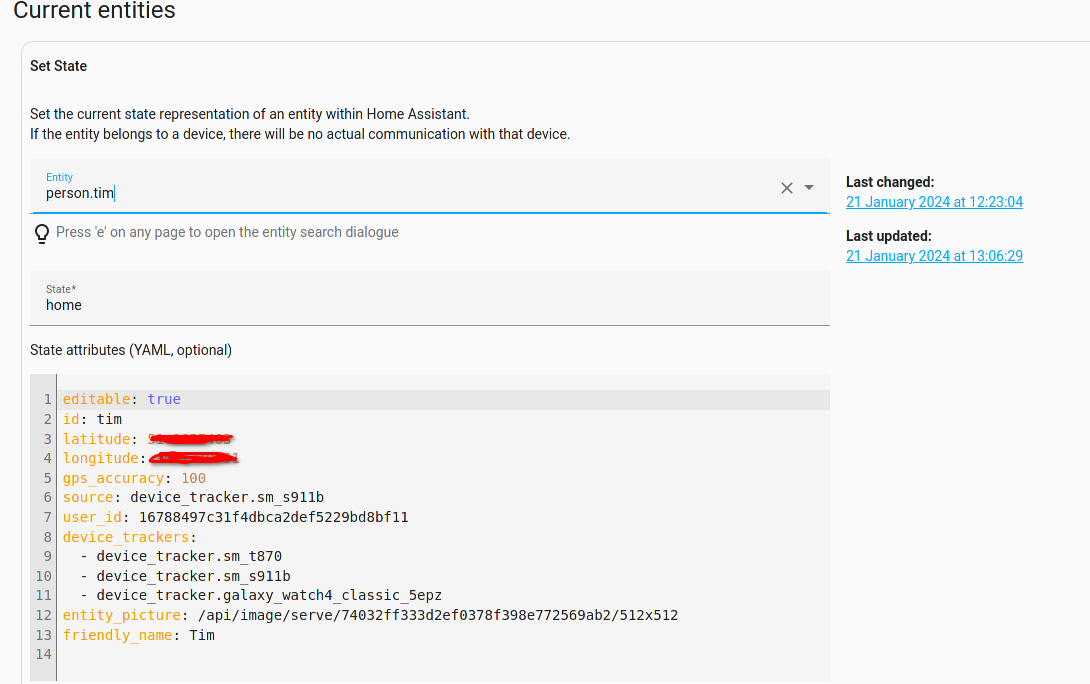The image size is (1090, 684).
Task: Select the friendly_name value Tim
Action: [x=203, y=635]
